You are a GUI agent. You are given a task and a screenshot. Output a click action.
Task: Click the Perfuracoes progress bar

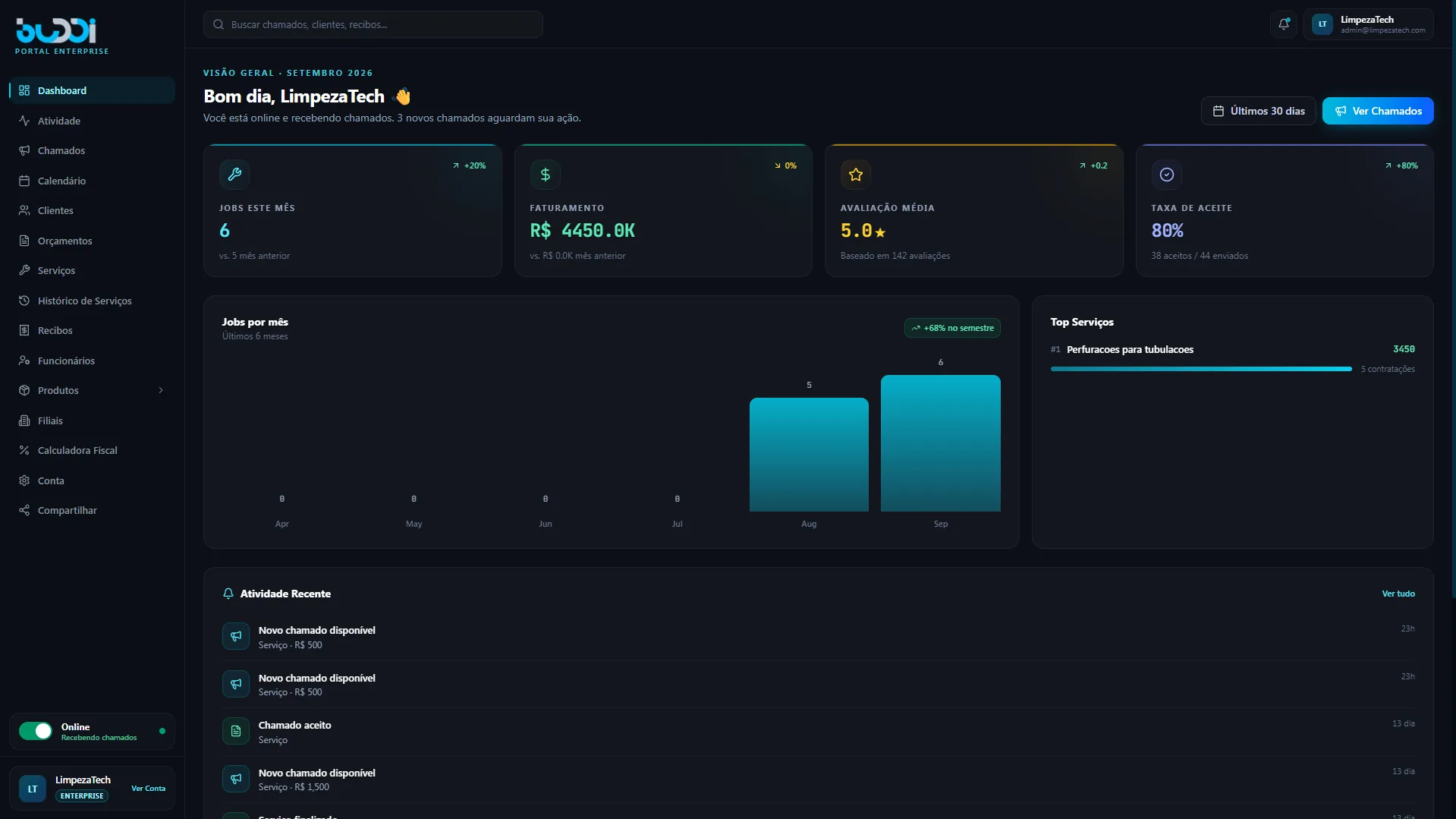(x=1201, y=369)
